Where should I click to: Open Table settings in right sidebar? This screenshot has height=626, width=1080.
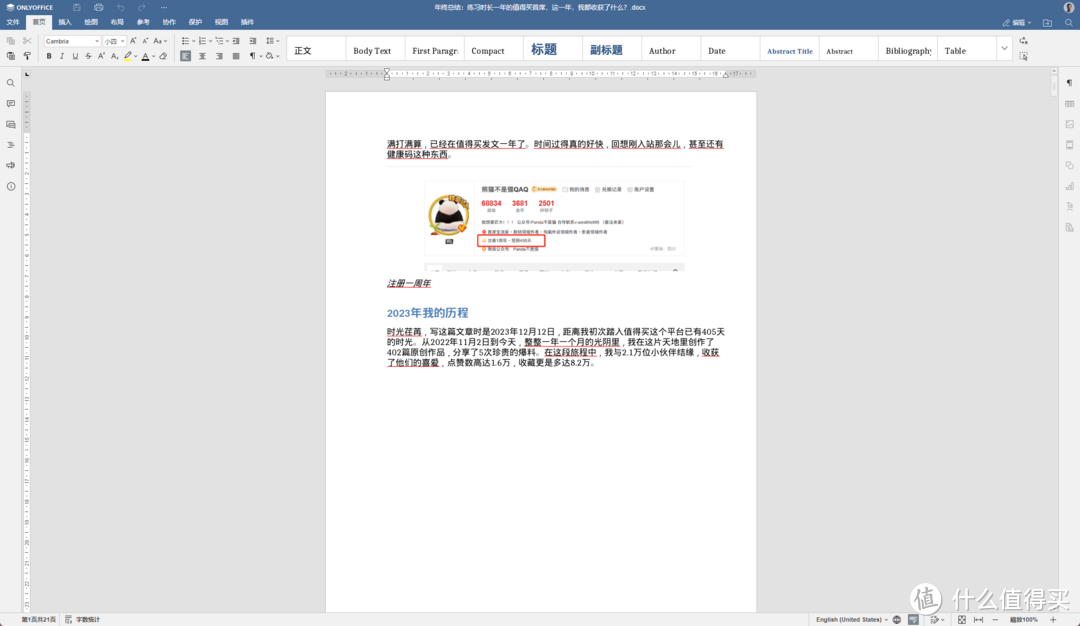1069,104
